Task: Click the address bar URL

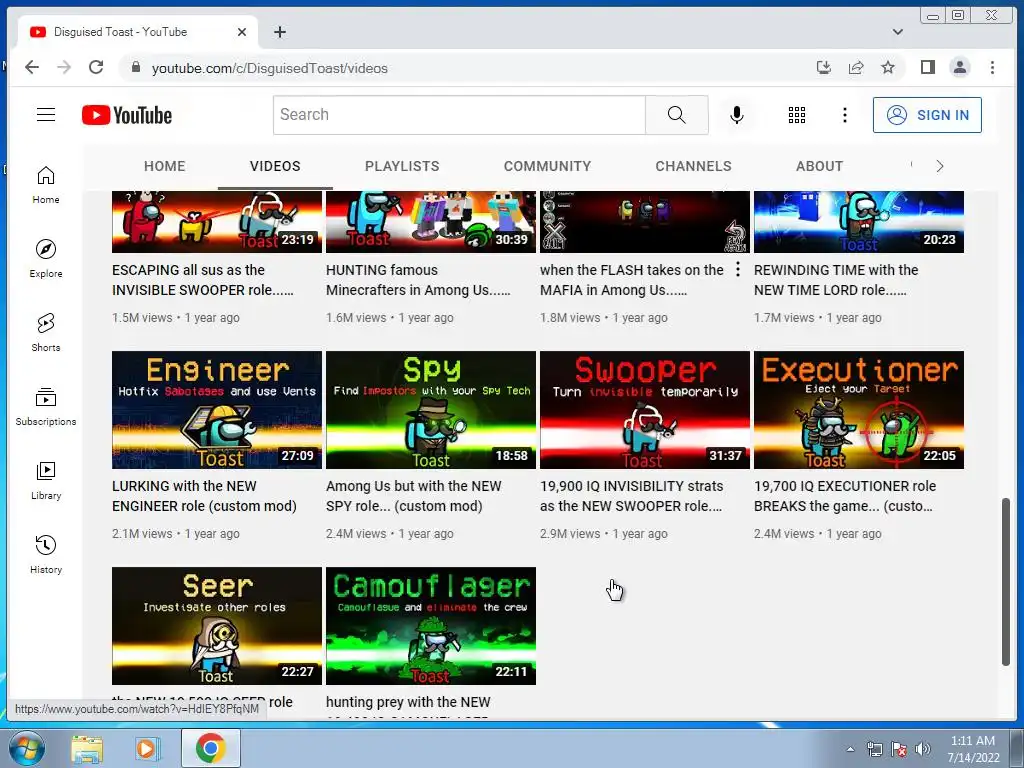Action: coord(270,68)
